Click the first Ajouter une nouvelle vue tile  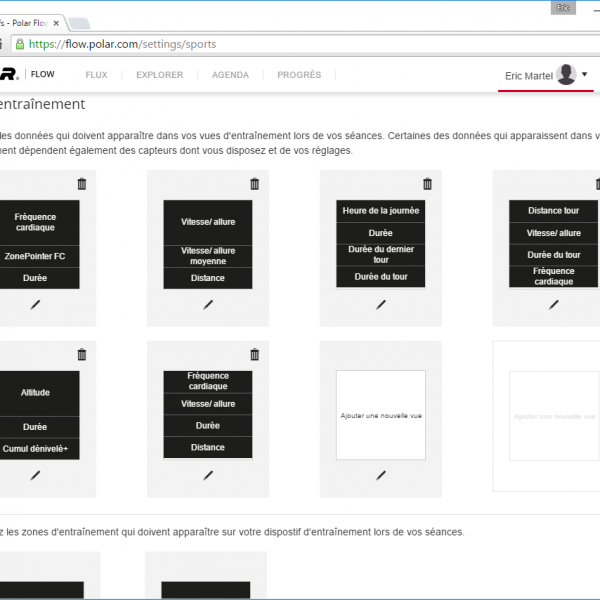point(381,415)
